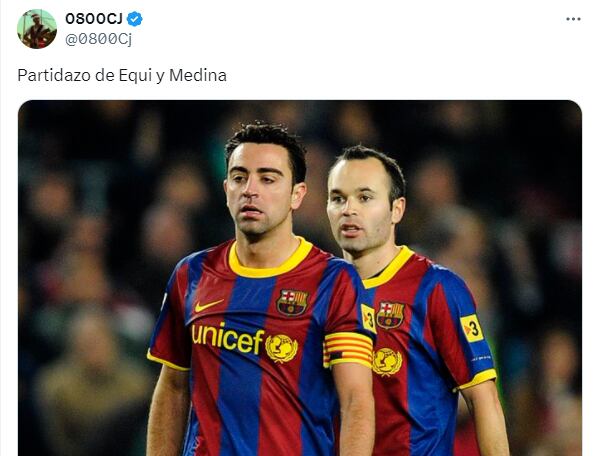Click the yellow TV3 sleeve patch
Image resolution: width=599 pixels, height=456 pixels.
472,328
